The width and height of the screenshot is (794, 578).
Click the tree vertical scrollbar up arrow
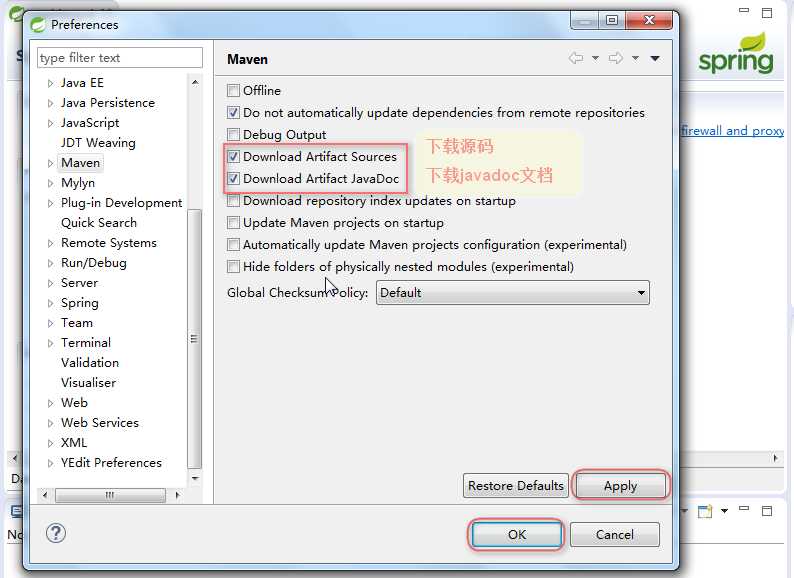(x=195, y=82)
